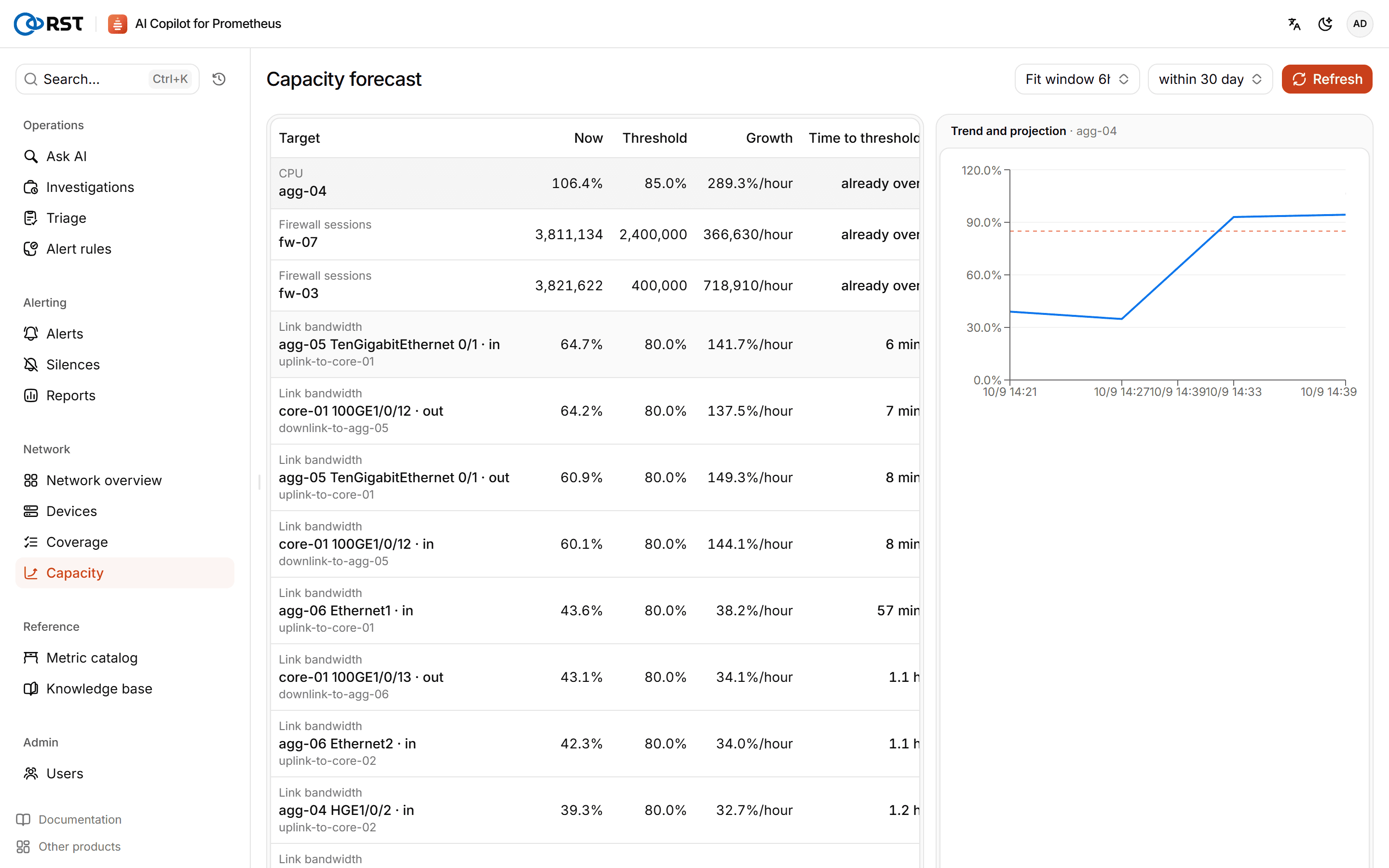Open Other products link

point(69,847)
